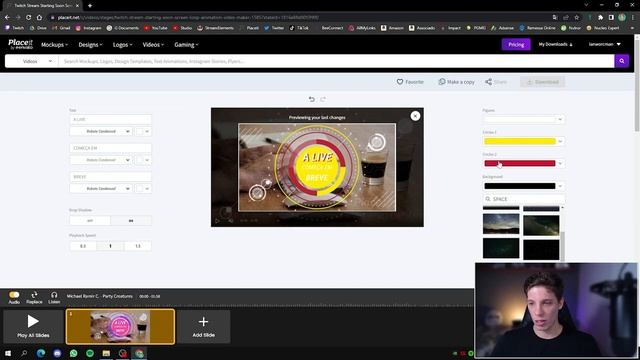Open font dropdown under 'BREVE' text
Viewport: 640px width, 360px height.
(101, 189)
